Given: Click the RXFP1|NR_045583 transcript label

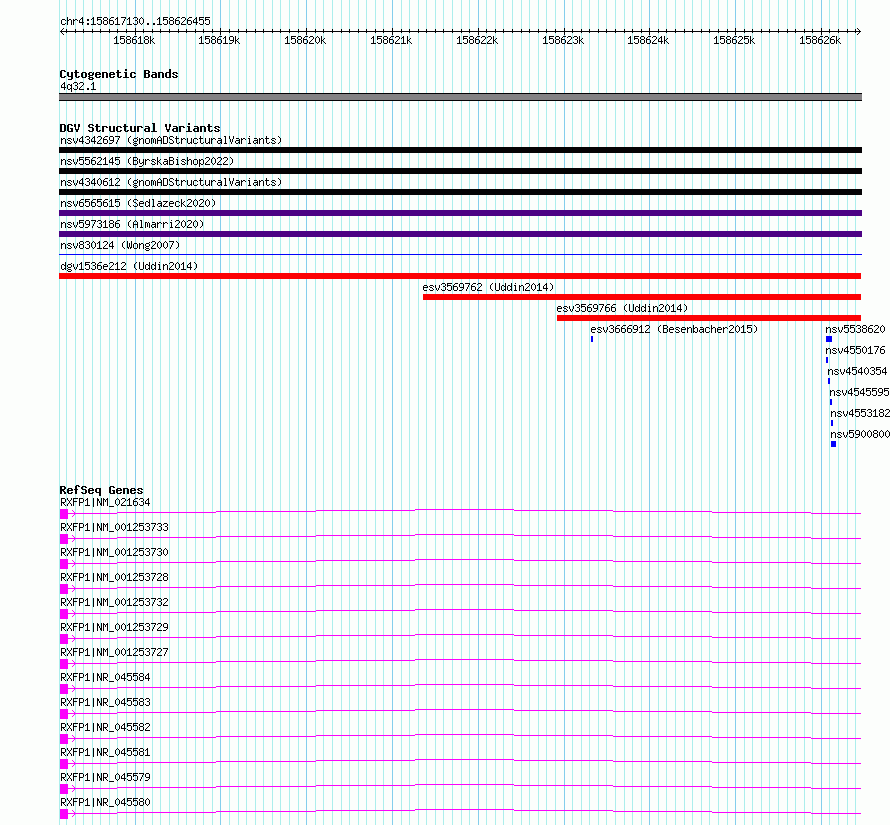Looking at the screenshot, I should point(106,702).
